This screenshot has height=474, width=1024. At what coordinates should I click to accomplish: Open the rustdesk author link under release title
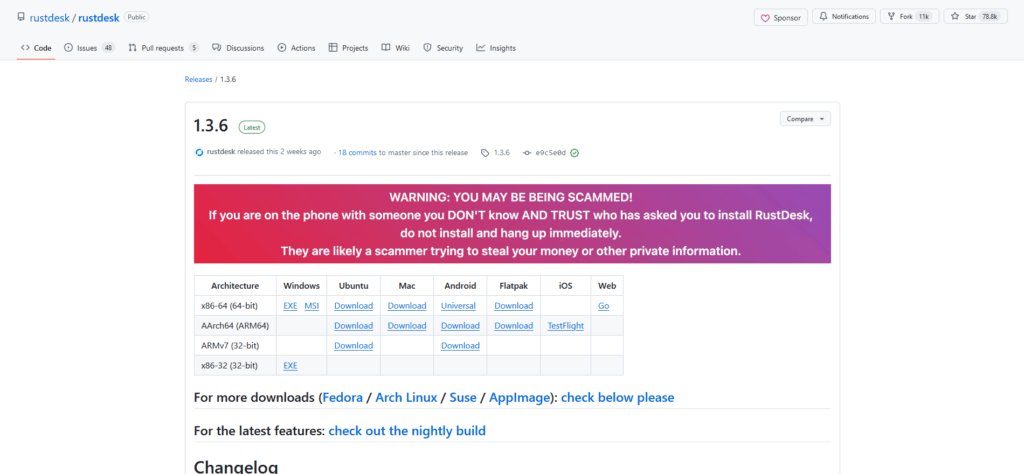[221, 152]
